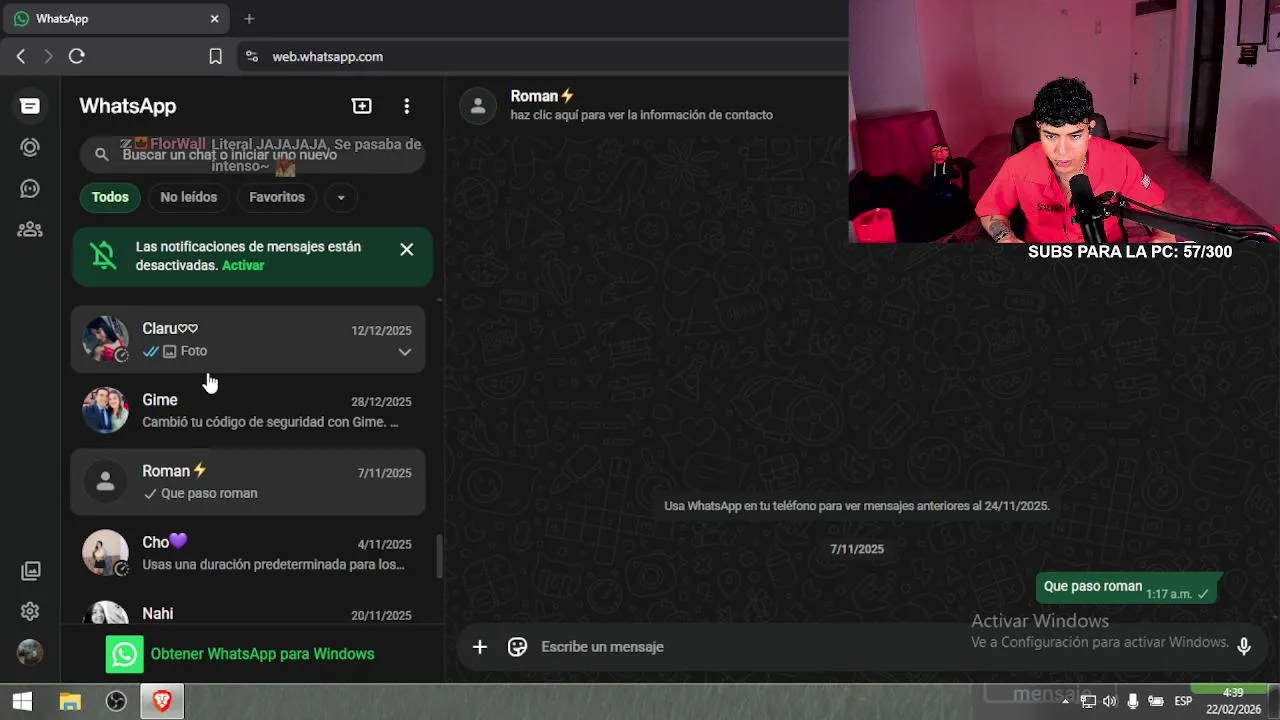Click the site settings icon in address bar

click(251, 57)
